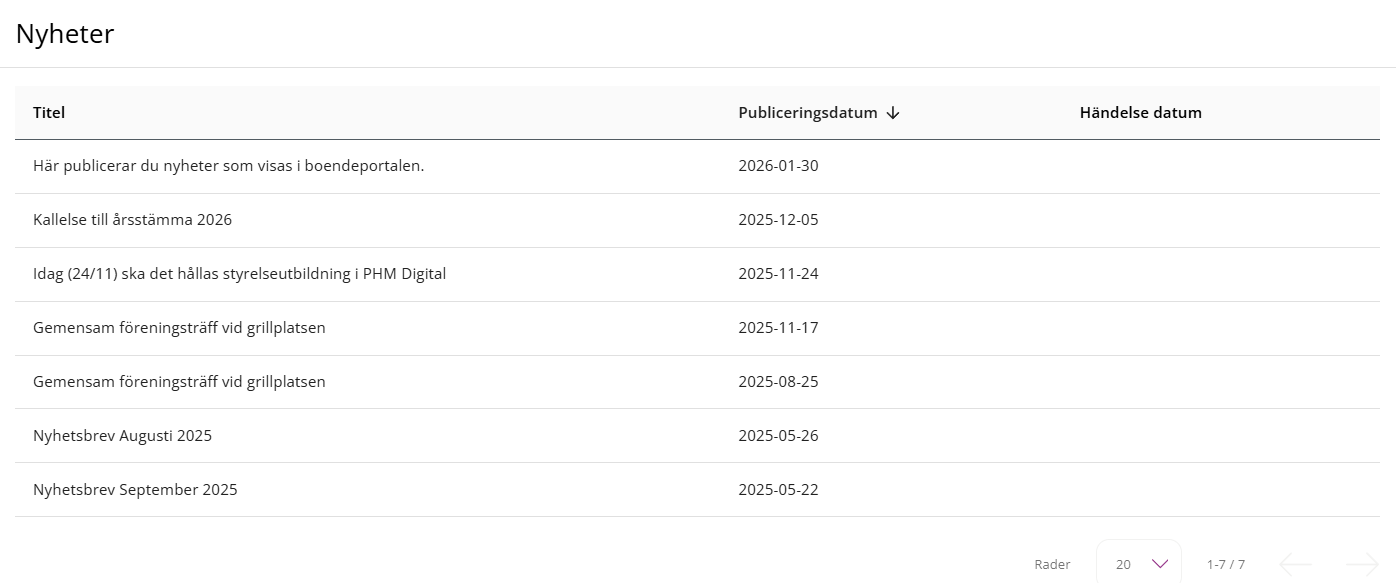
Task: Sort by Titel column header
Action: pyautogui.click(x=49, y=113)
